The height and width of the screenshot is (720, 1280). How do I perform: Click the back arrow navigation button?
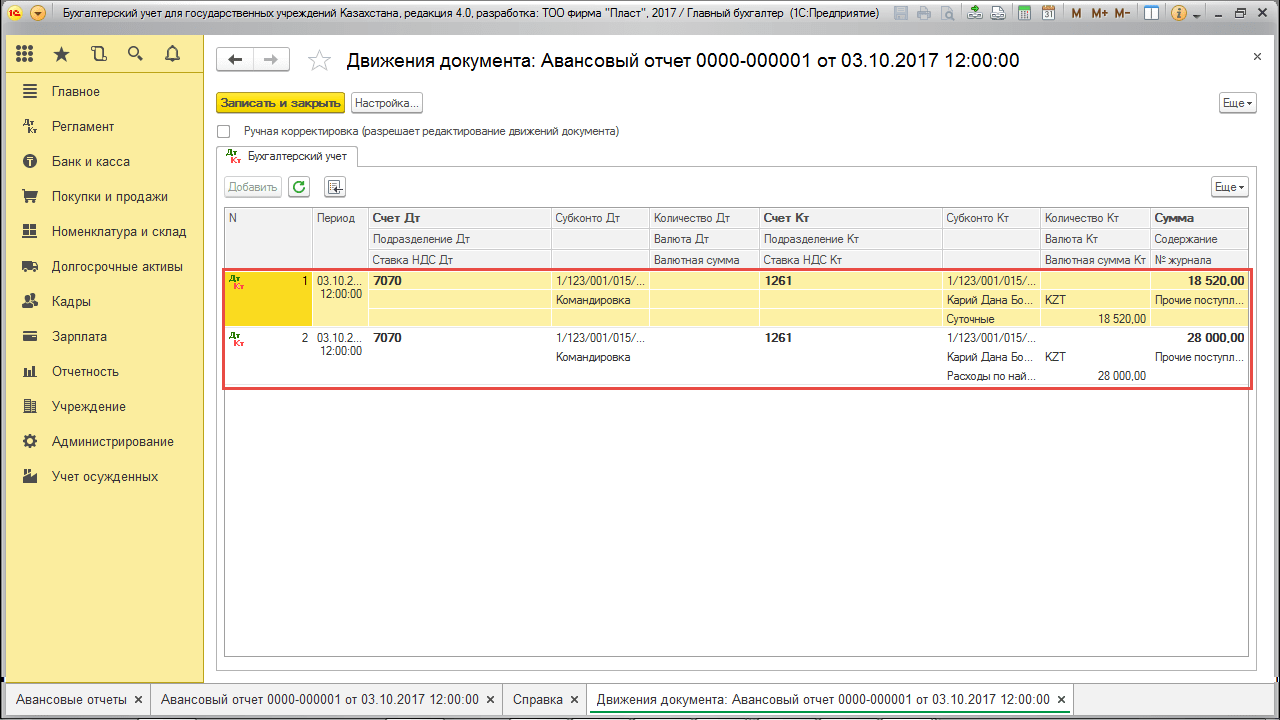click(235, 60)
